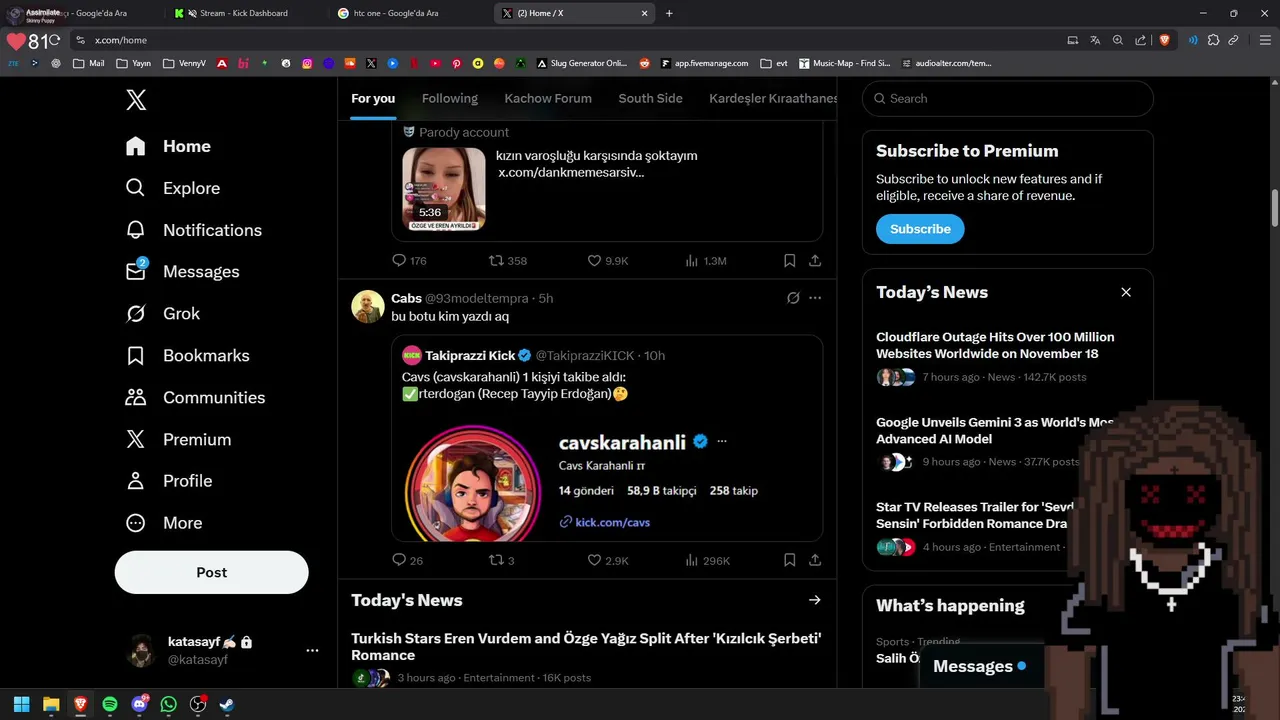1280x720 pixels.
Task: Open the kick.com/cavs link
Action: [612, 522]
